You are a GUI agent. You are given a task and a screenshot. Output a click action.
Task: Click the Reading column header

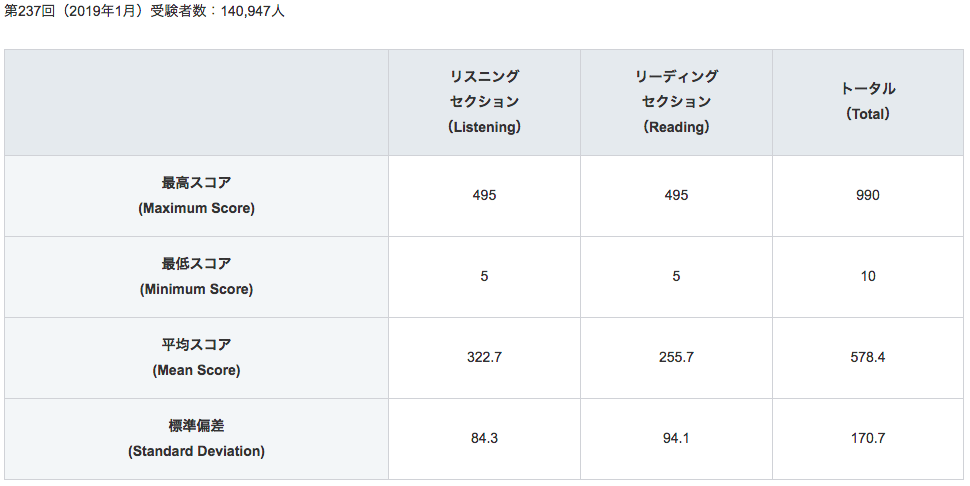[x=676, y=102]
